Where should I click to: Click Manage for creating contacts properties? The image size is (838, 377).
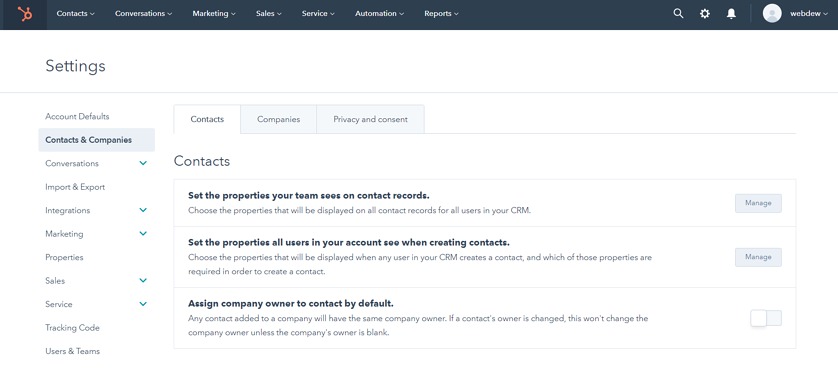click(758, 257)
